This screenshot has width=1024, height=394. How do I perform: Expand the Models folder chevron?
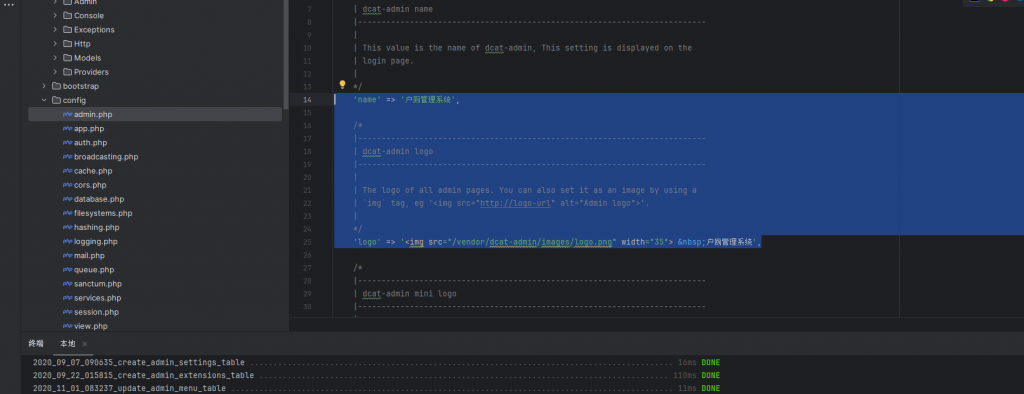[x=56, y=57]
